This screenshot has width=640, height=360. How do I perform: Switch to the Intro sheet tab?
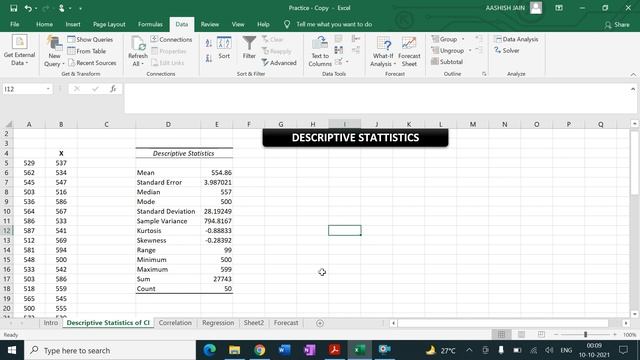pos(51,323)
